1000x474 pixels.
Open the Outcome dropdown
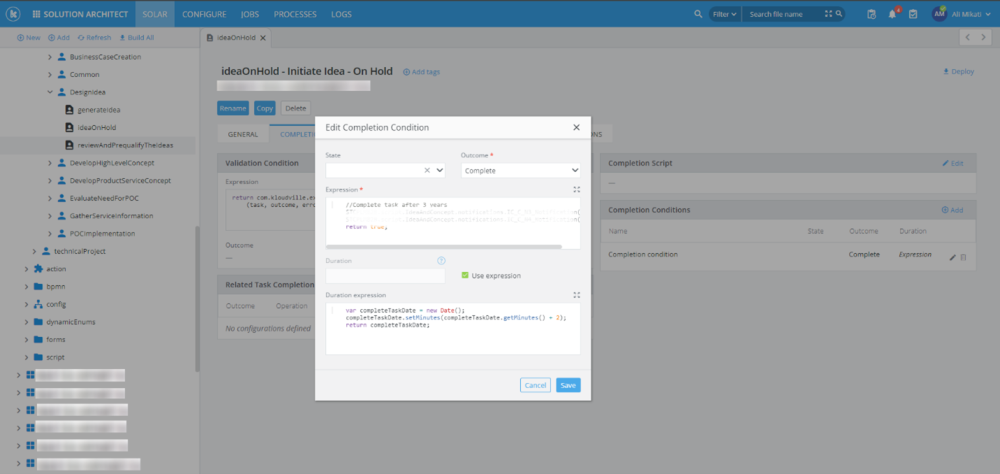(520, 170)
